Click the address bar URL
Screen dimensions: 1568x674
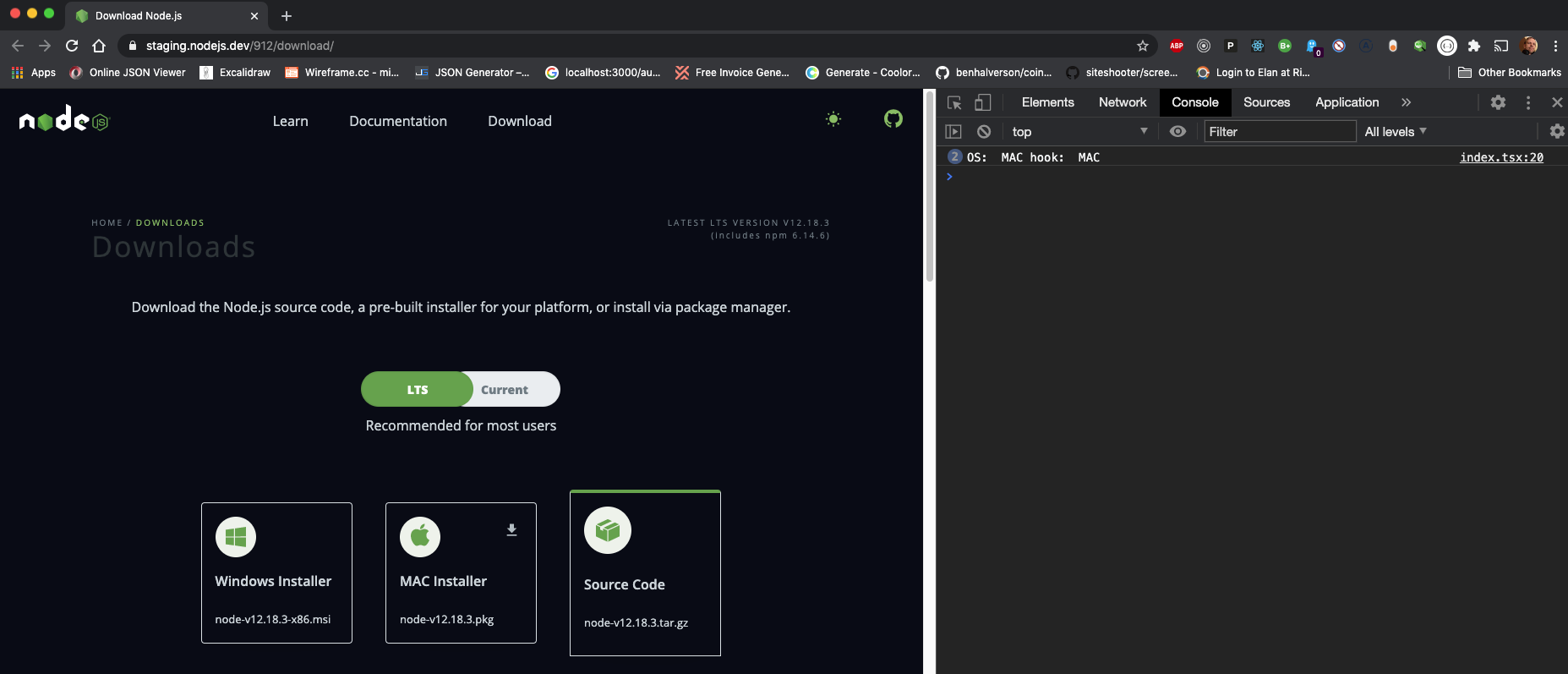pos(239,46)
